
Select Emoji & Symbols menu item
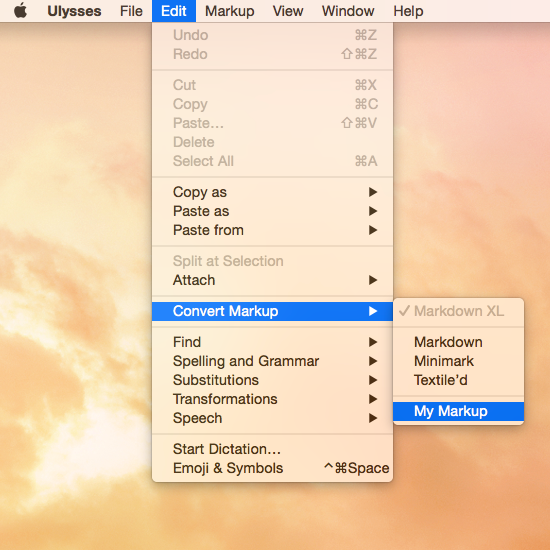273,468
